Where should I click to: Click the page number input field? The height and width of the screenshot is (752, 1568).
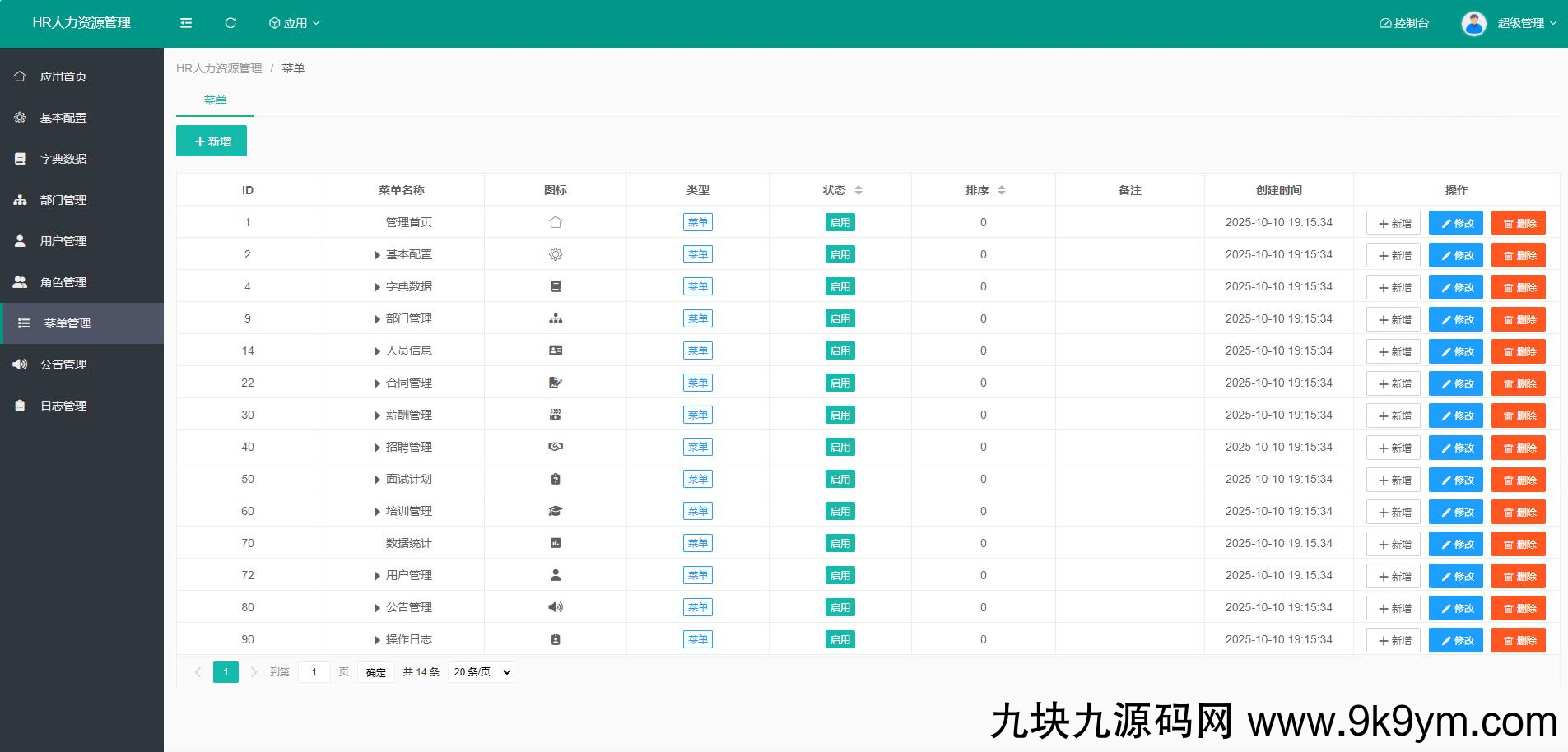314,672
